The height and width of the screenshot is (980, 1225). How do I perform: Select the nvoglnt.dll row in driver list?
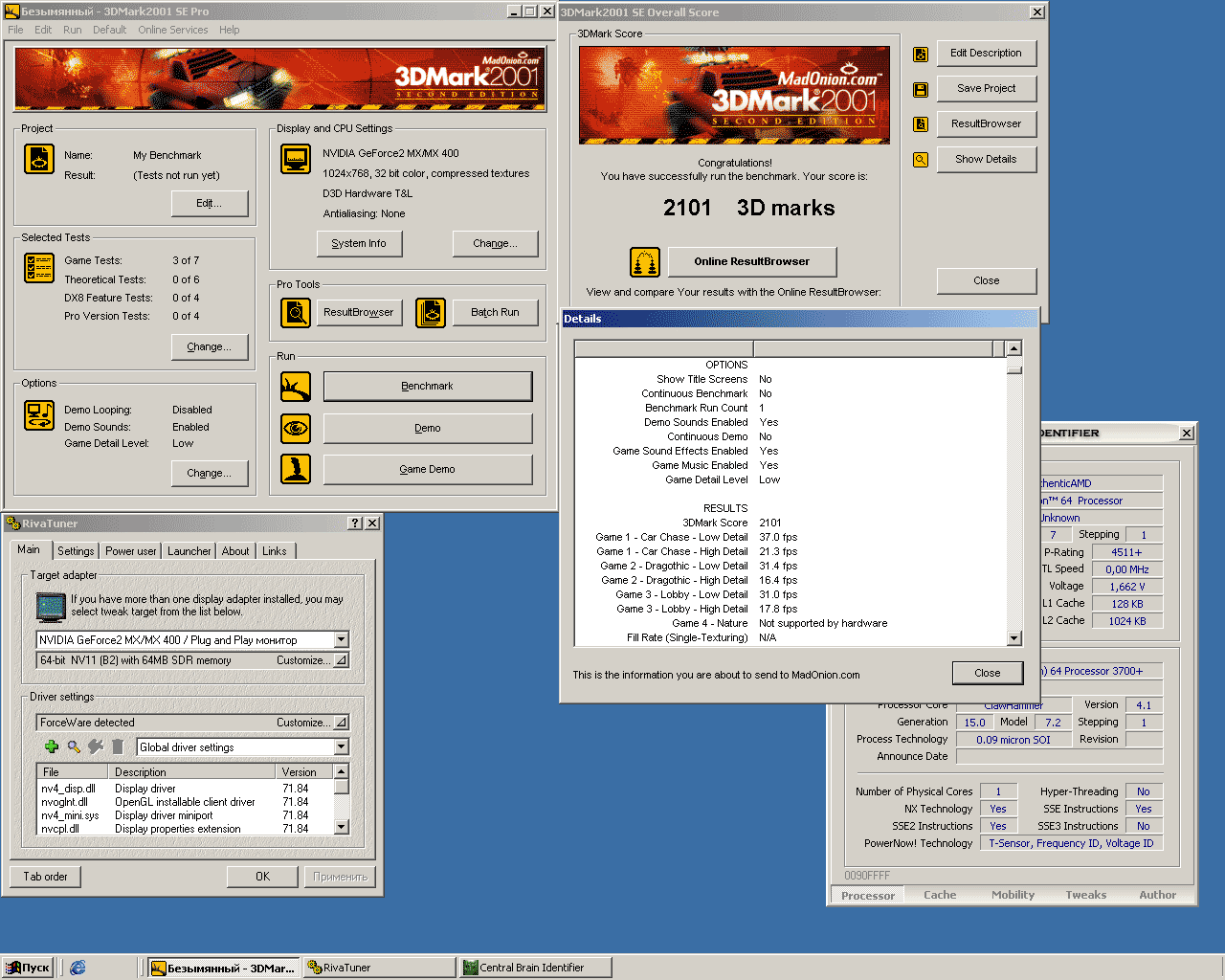185,802
